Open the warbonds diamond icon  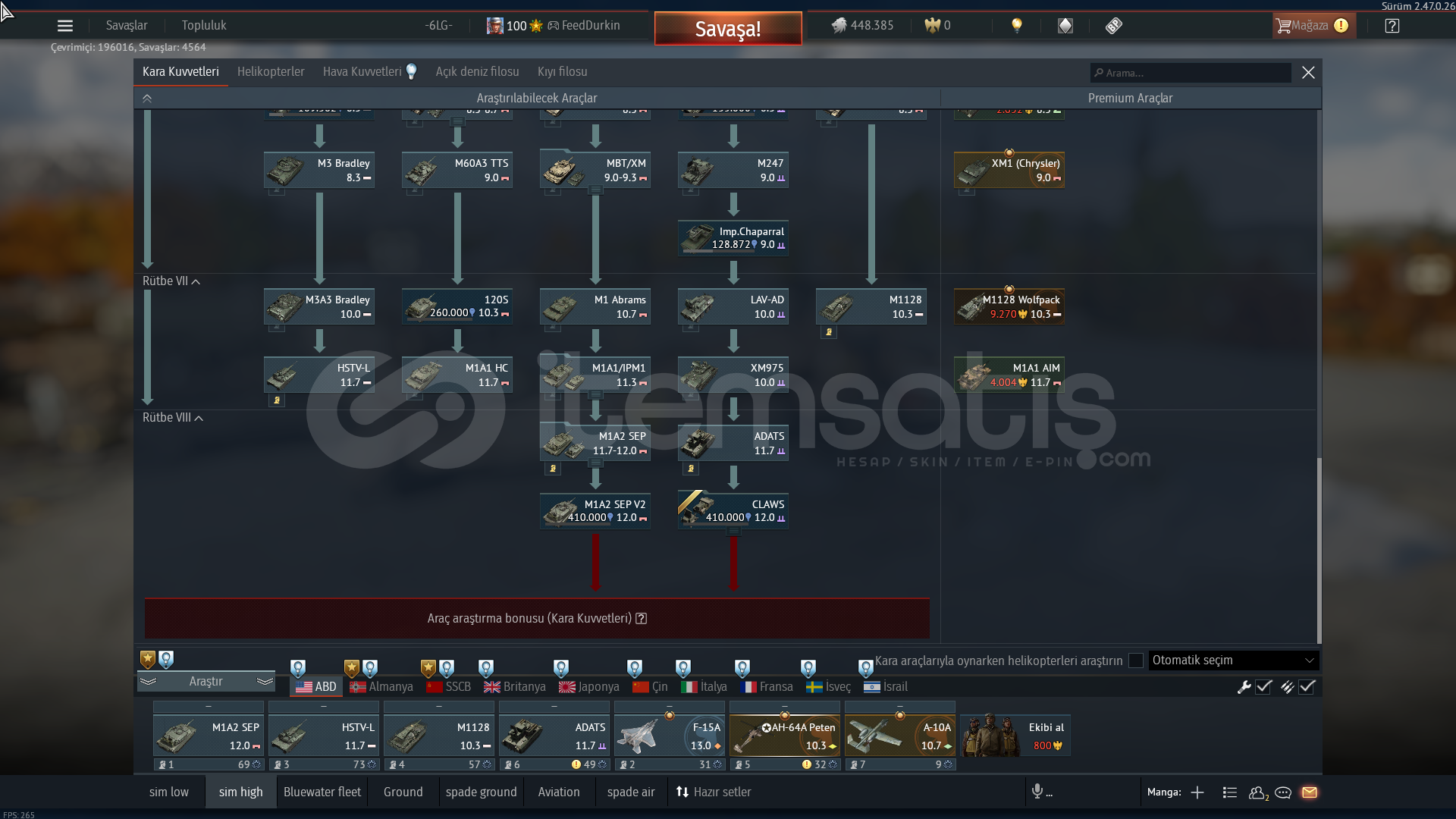(1065, 26)
